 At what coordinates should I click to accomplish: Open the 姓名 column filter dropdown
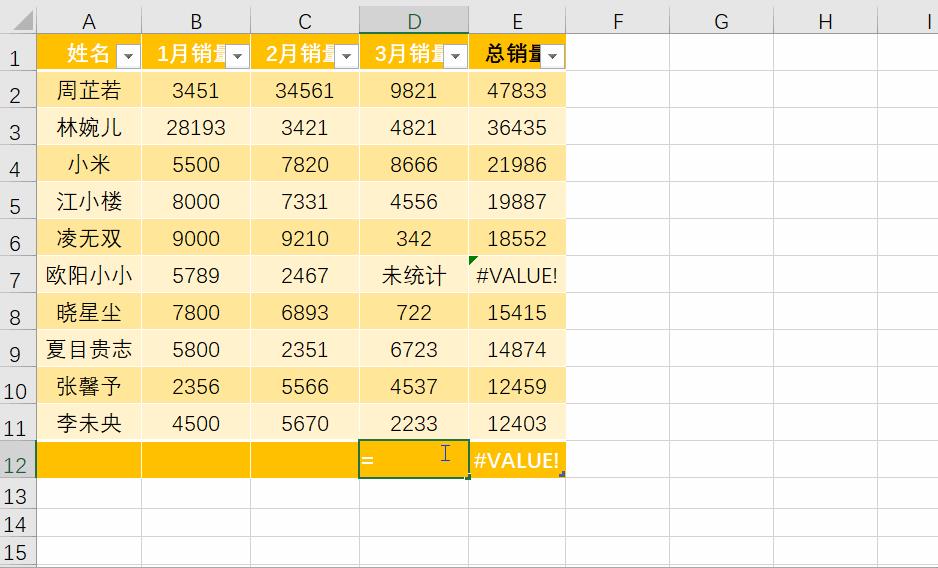(129, 57)
